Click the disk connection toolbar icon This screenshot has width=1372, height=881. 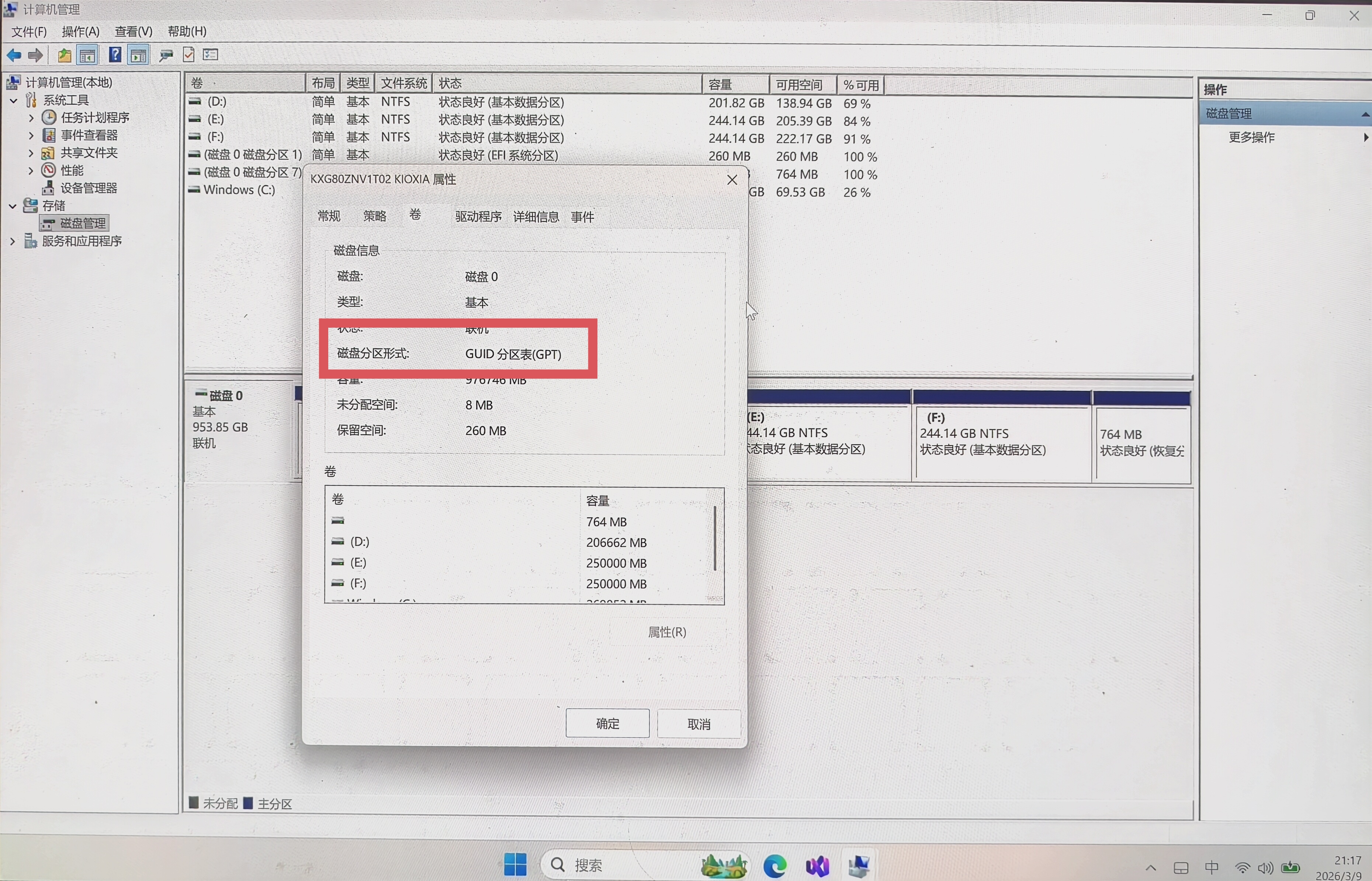point(166,55)
